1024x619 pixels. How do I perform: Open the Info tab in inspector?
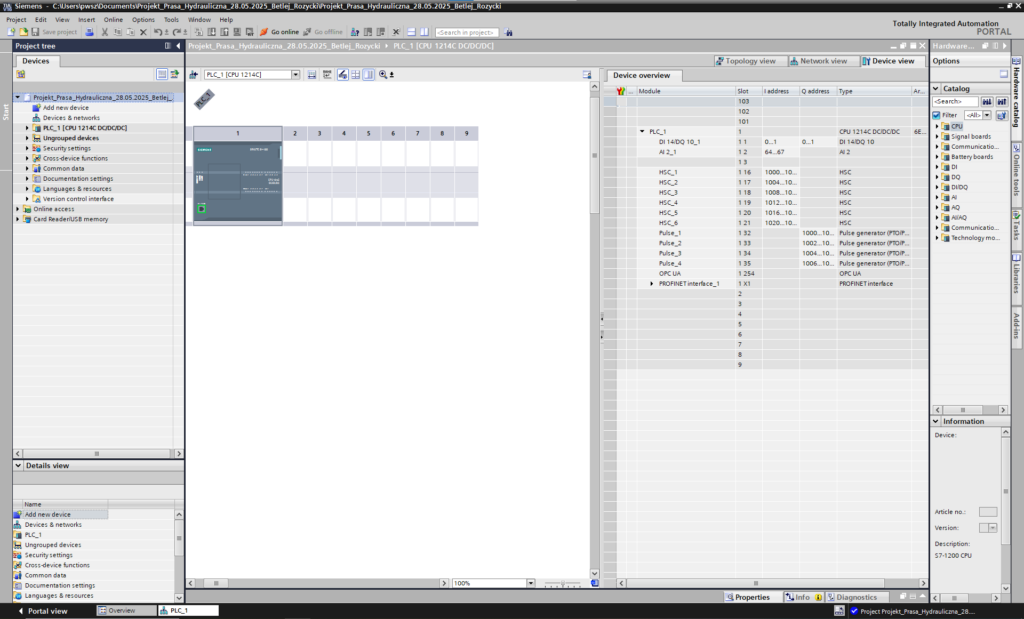pyautogui.click(x=803, y=597)
